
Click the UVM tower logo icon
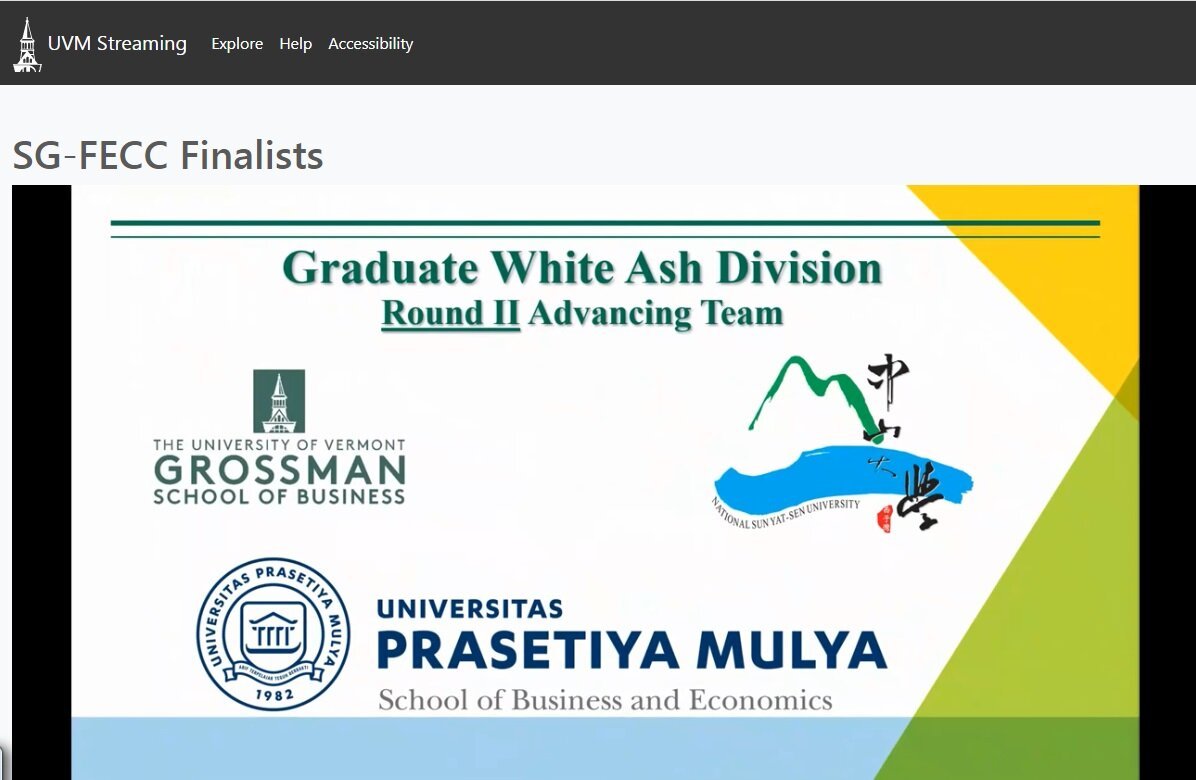tap(27, 45)
